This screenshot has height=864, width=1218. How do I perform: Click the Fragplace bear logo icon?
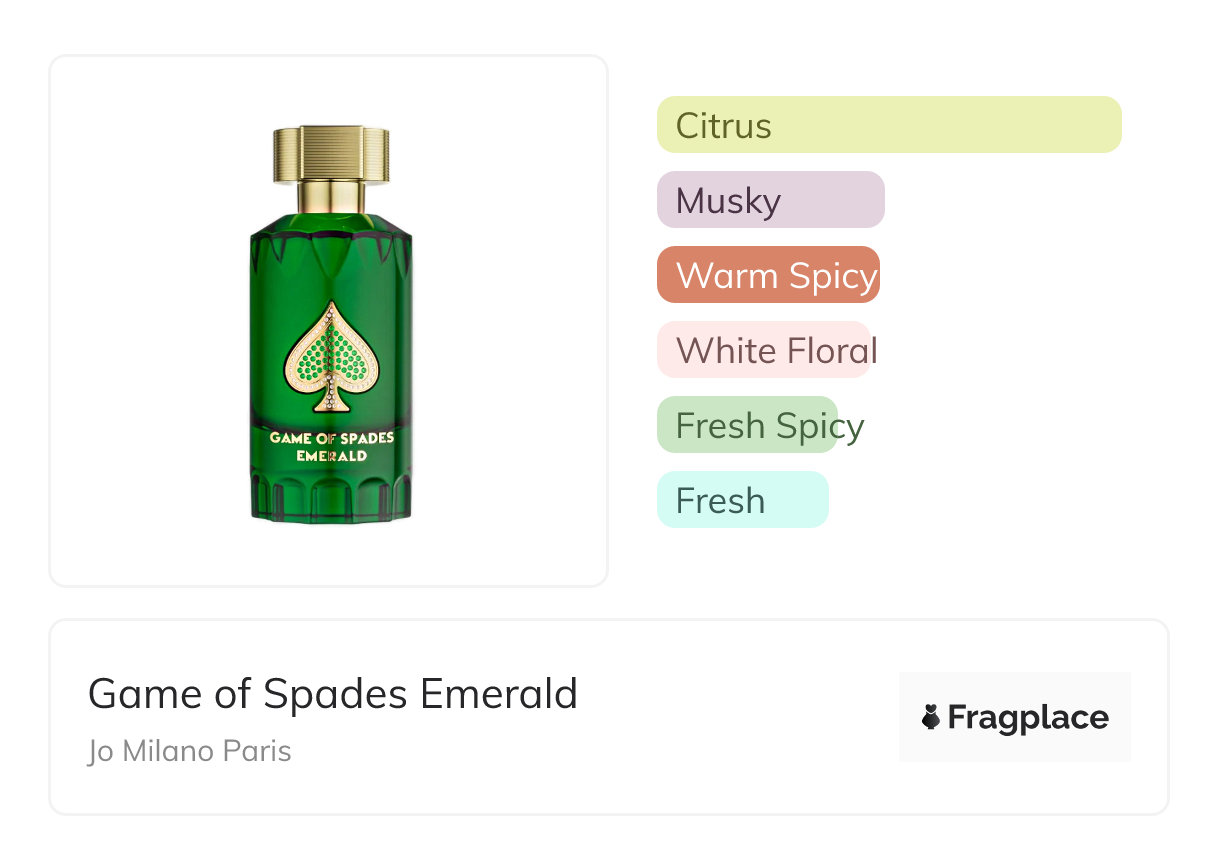pos(931,717)
